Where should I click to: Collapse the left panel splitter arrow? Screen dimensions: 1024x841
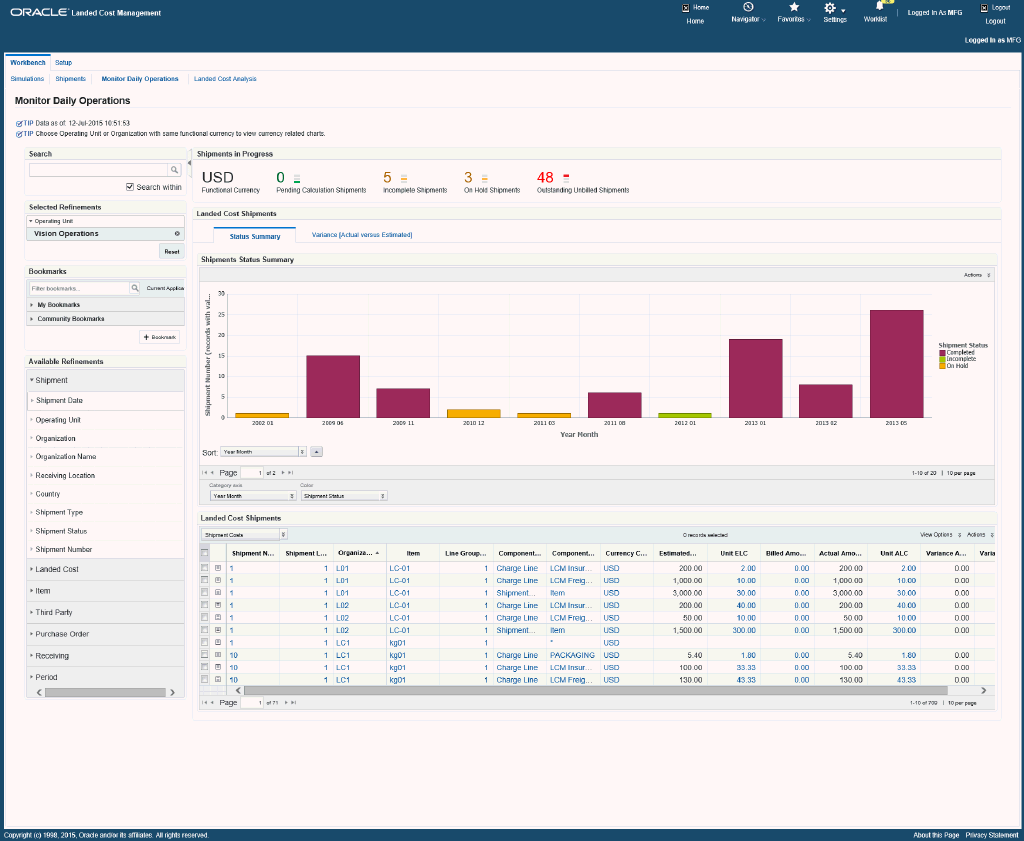189,163
